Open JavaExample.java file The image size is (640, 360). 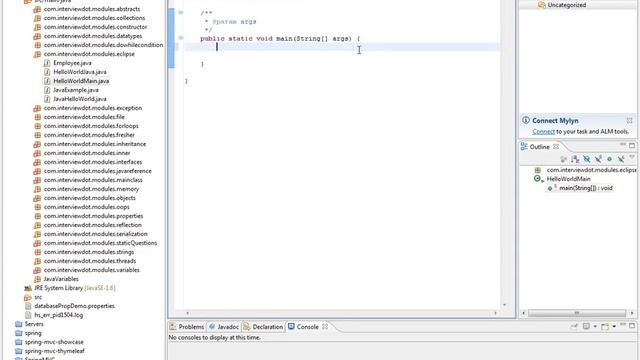tap(76, 90)
